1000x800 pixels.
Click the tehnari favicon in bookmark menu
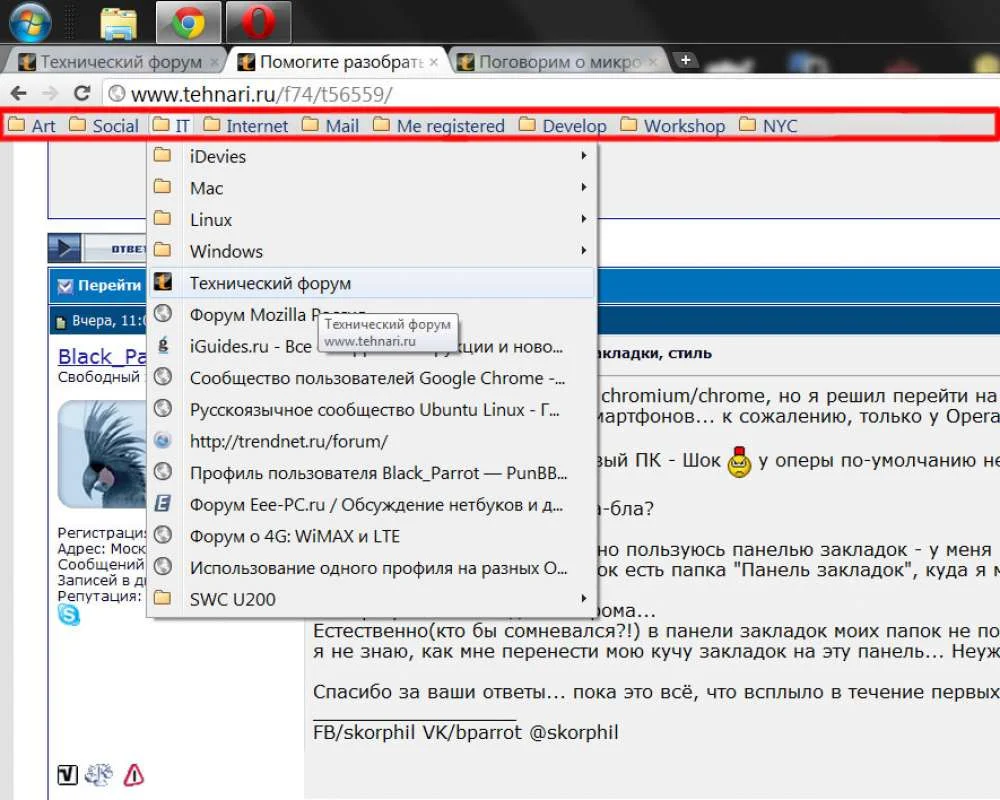click(x=163, y=281)
